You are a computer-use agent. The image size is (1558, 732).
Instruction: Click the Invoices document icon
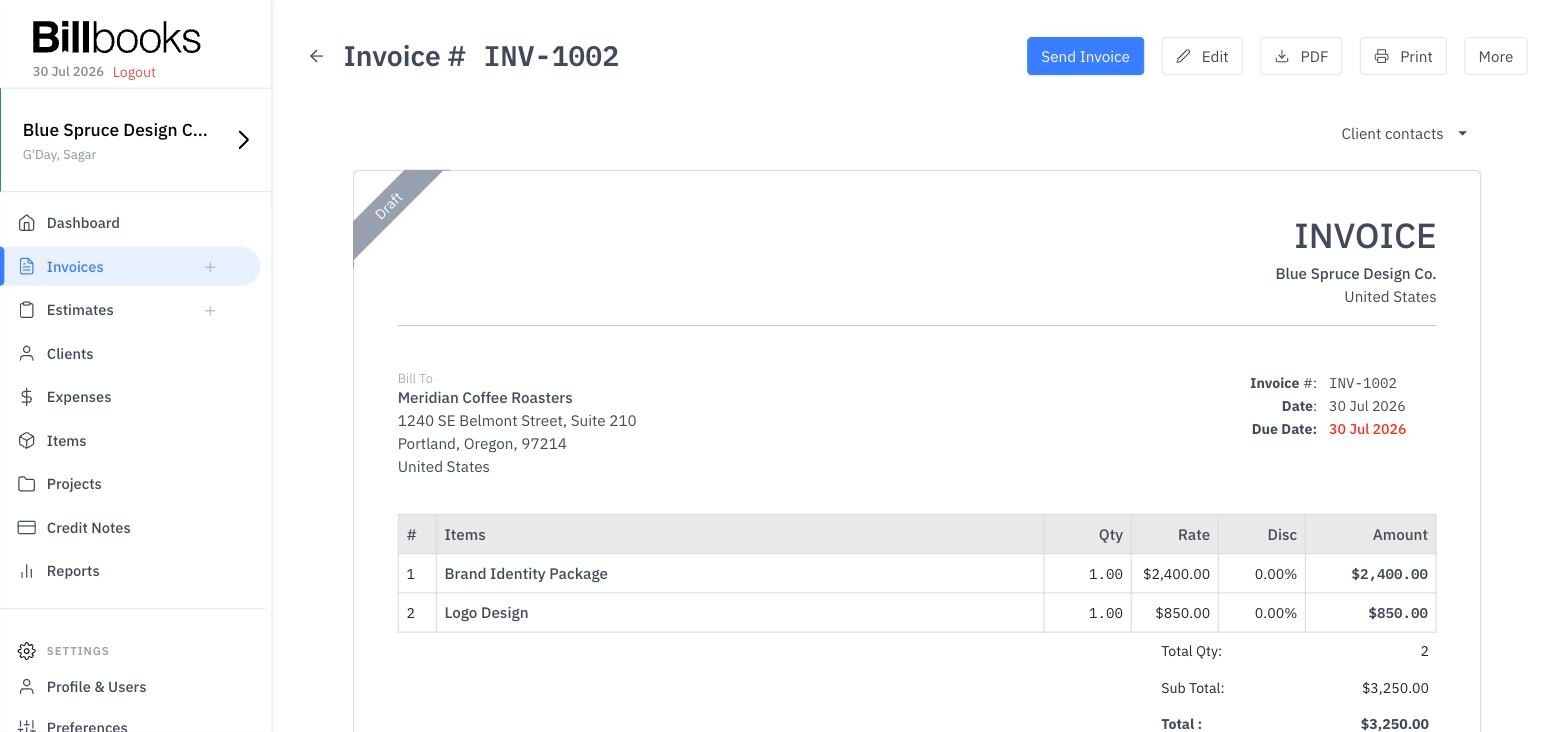click(27, 267)
